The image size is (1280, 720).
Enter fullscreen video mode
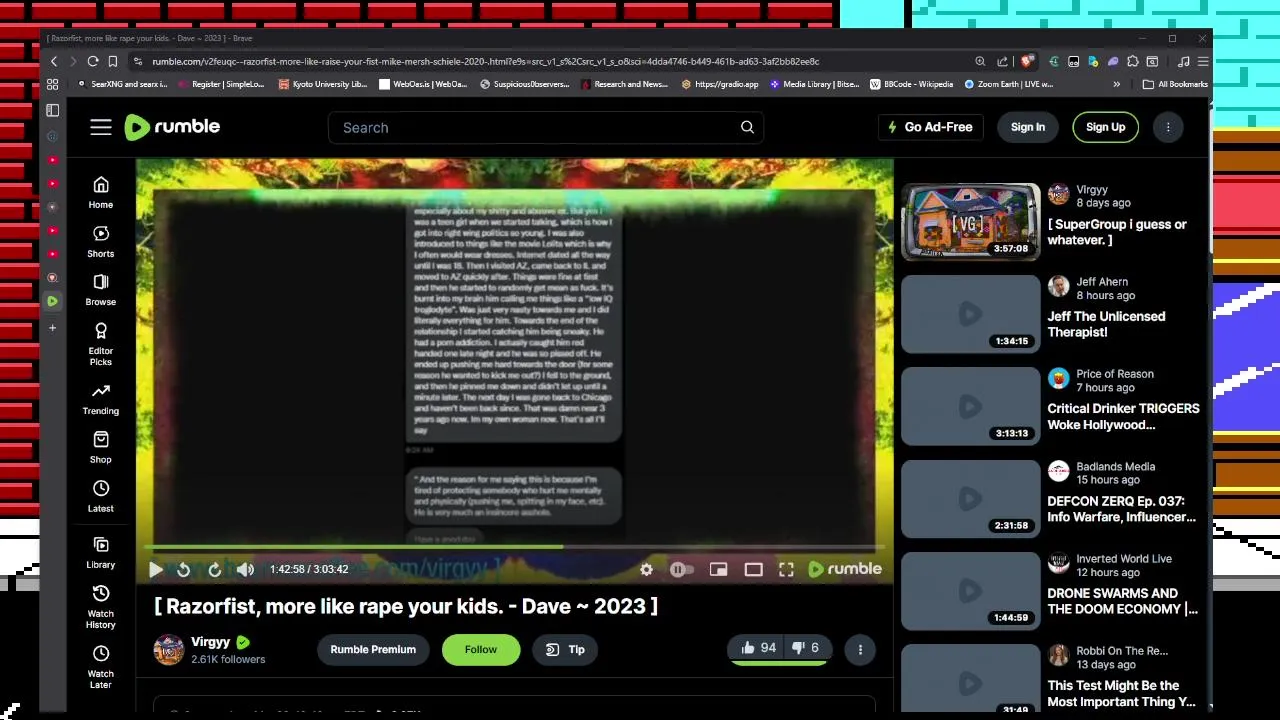786,569
